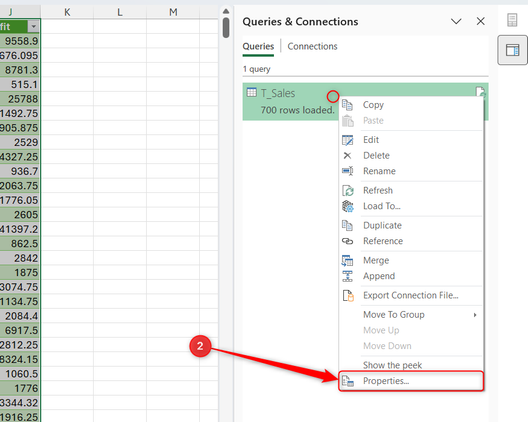This screenshot has height=422, width=528.
Task: Select column M header
Action: coord(173,12)
